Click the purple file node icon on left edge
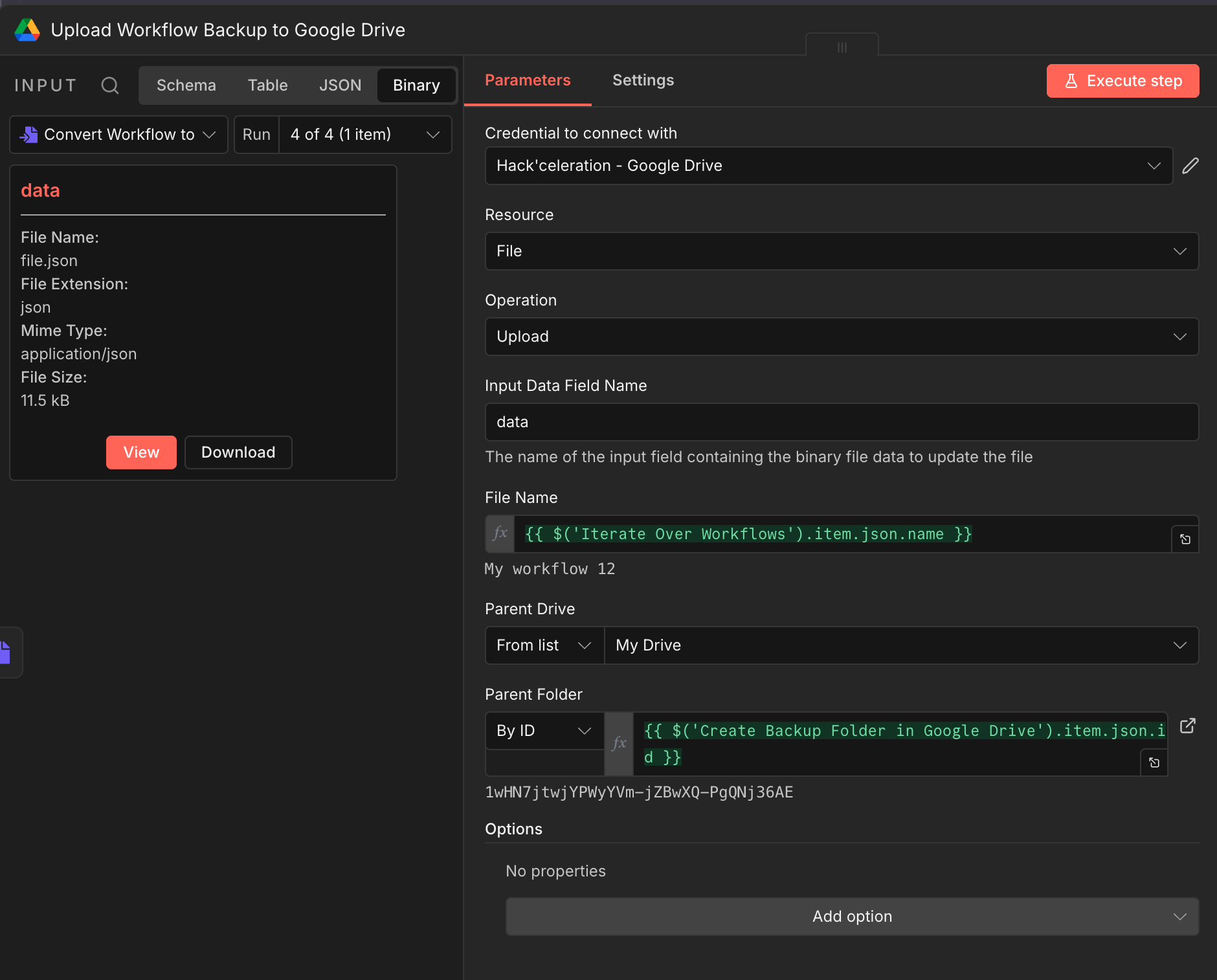The image size is (1217, 980). coord(6,652)
